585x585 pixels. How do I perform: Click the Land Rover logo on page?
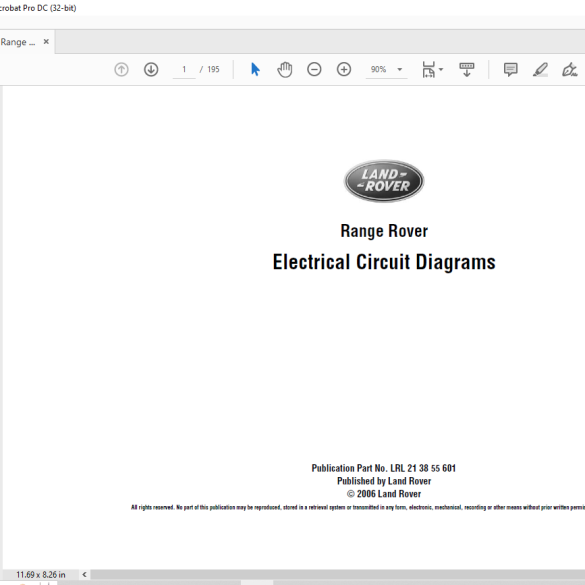pyautogui.click(x=384, y=181)
